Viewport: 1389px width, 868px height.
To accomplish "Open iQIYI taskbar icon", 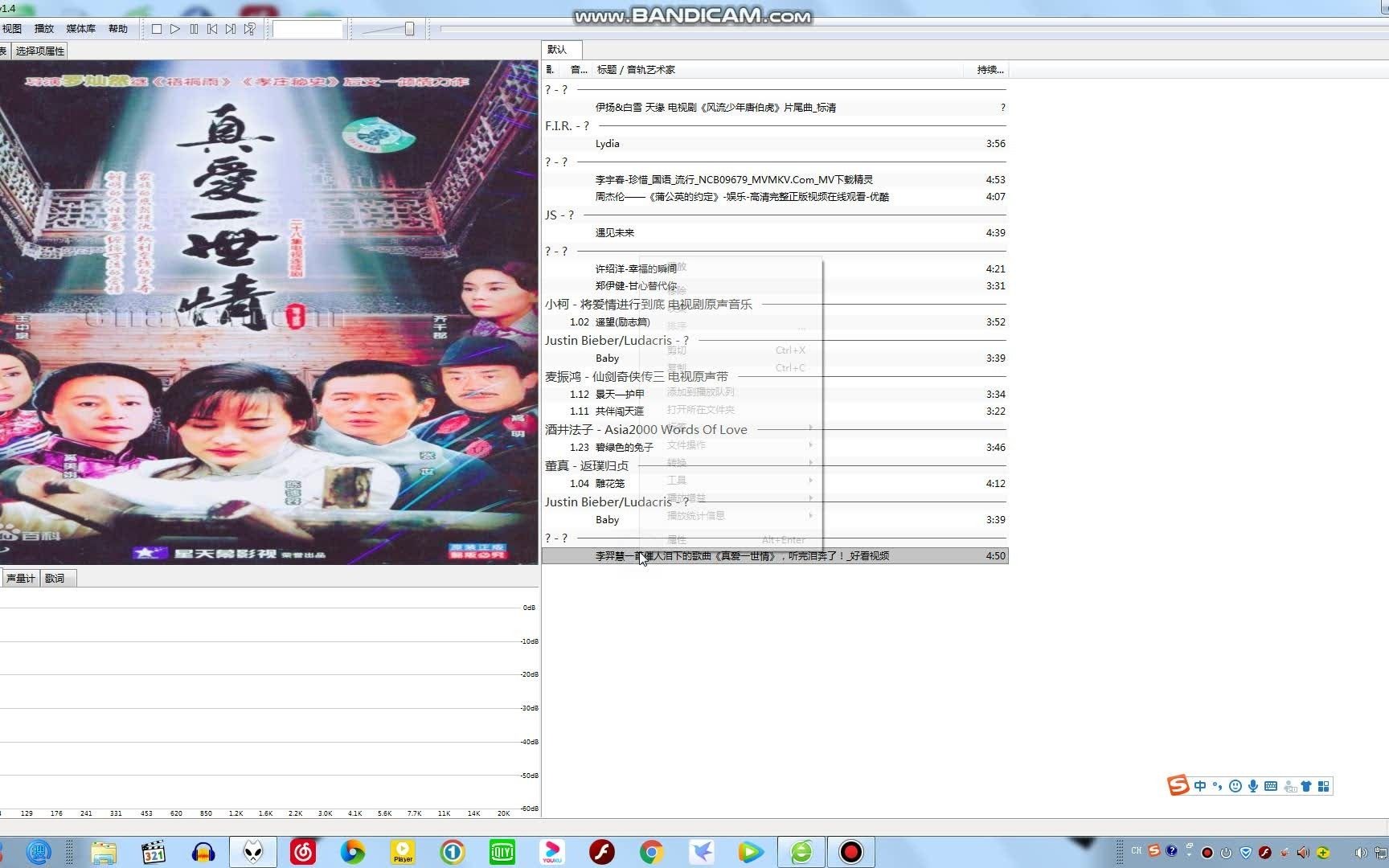I will coord(502,852).
